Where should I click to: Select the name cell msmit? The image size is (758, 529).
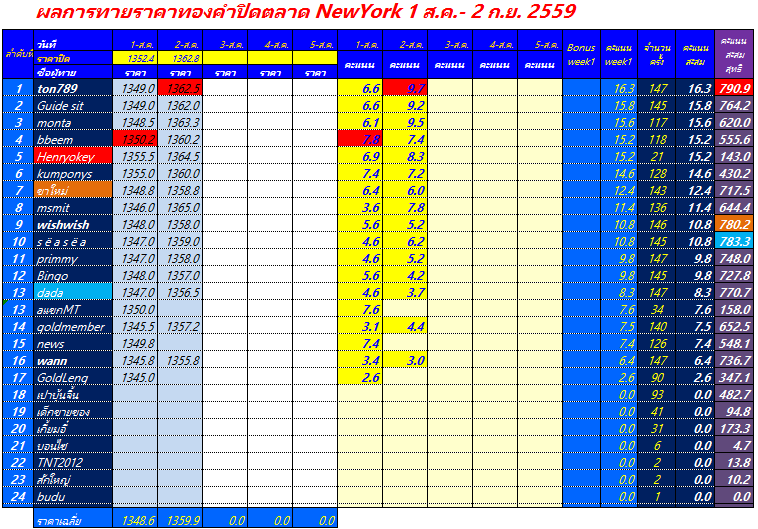pos(73,207)
